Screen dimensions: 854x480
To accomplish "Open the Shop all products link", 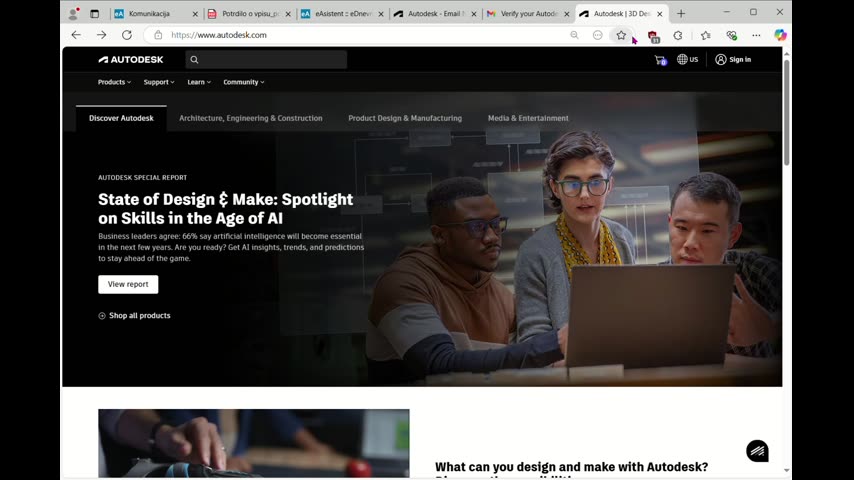I will [x=134, y=315].
